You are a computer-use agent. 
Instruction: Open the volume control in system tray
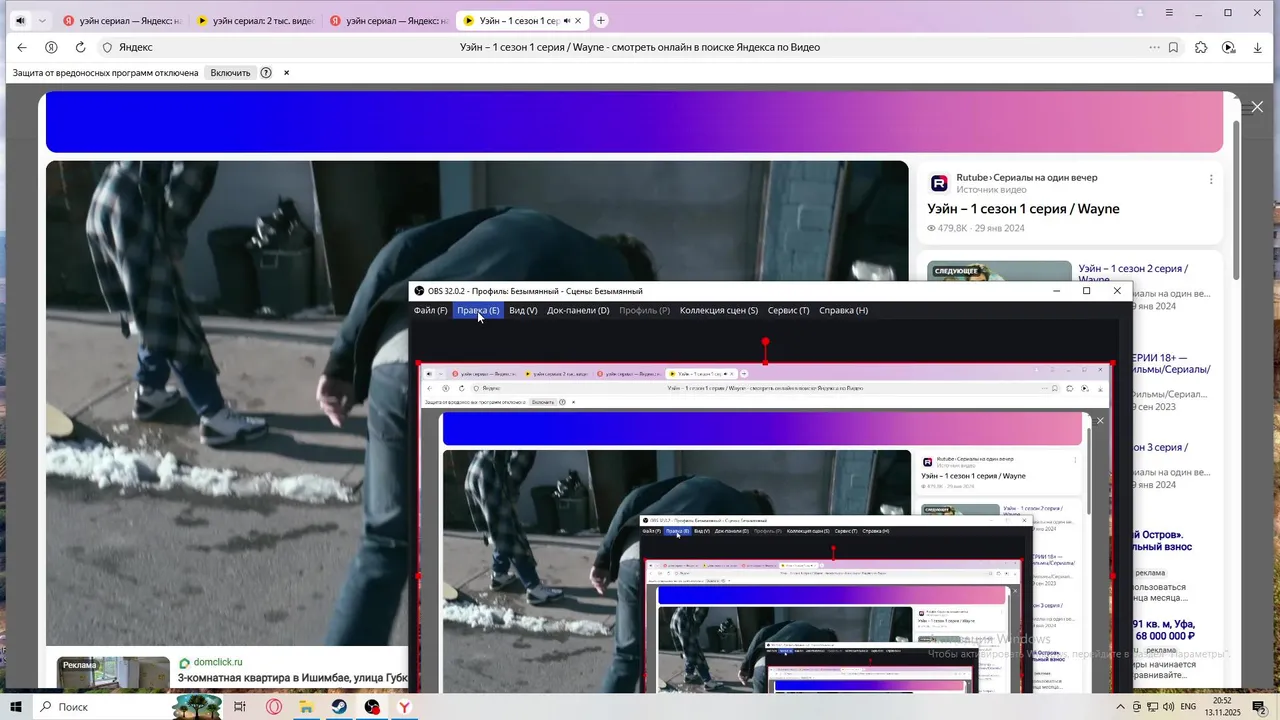(1169, 707)
